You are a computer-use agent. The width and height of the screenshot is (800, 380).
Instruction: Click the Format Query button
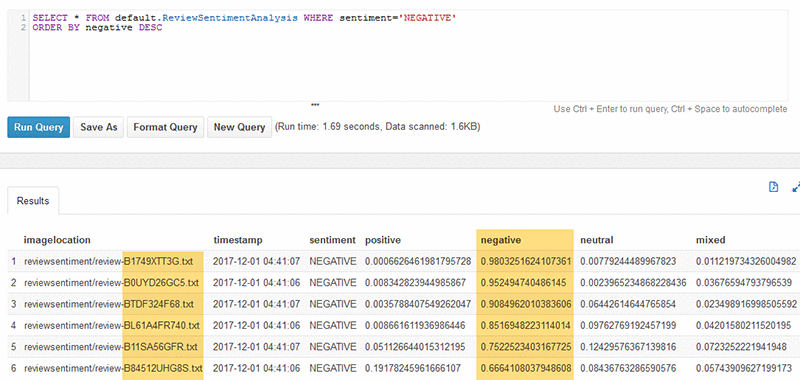pos(165,127)
